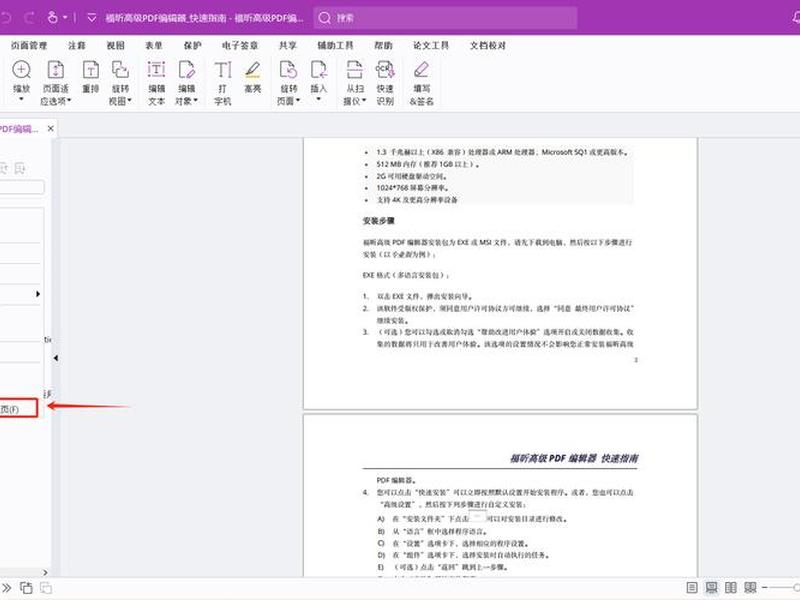Screen dimensions: 800x600
Task: Open the 视图 ribbon tab
Action: pos(115,45)
